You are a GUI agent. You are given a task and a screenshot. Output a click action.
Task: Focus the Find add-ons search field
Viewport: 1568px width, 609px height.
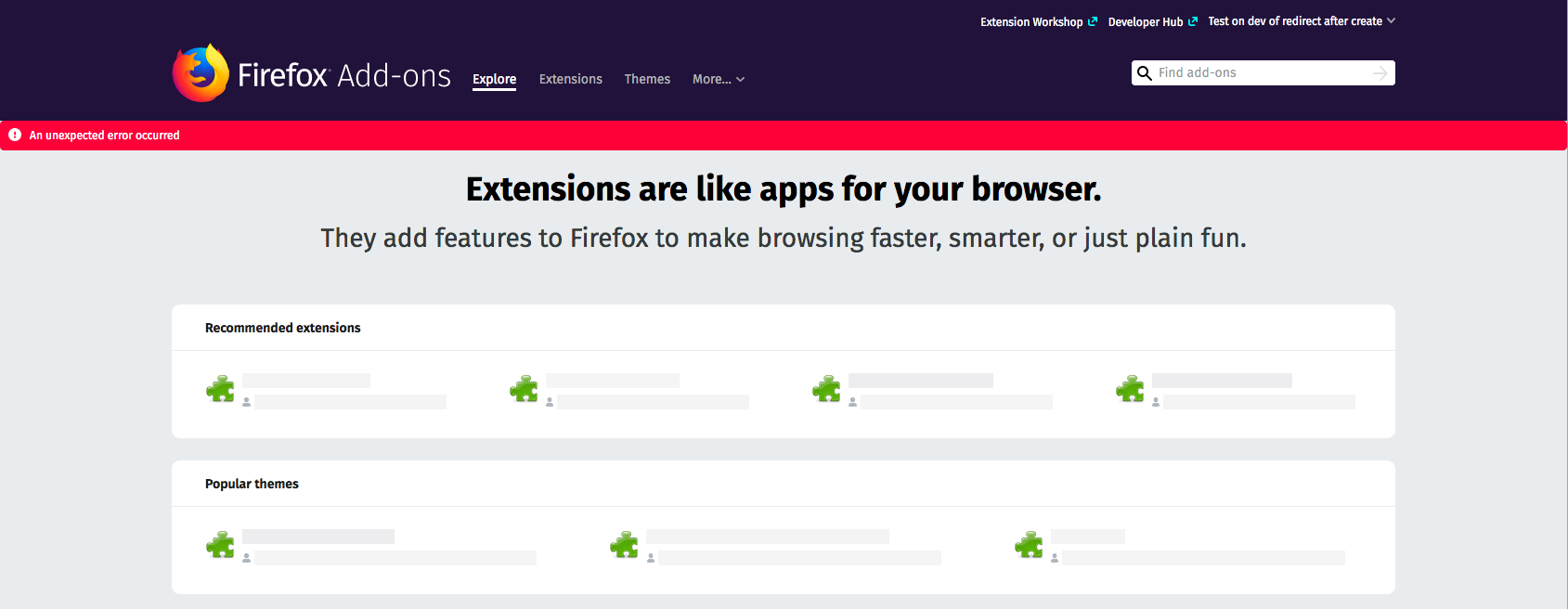[x=1263, y=73]
